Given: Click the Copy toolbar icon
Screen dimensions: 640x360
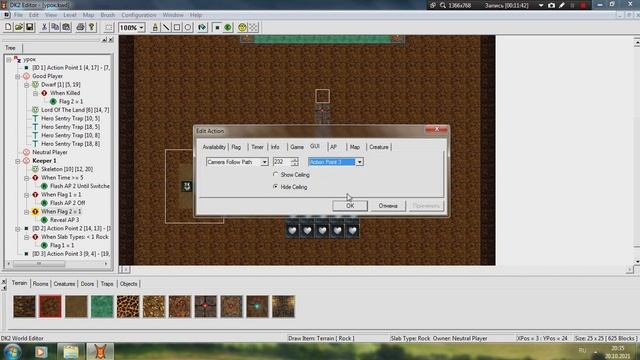Looking at the screenshot, I should (55, 27).
